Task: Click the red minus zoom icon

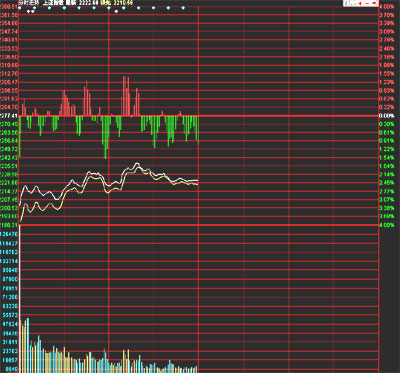Action: coord(367,3)
